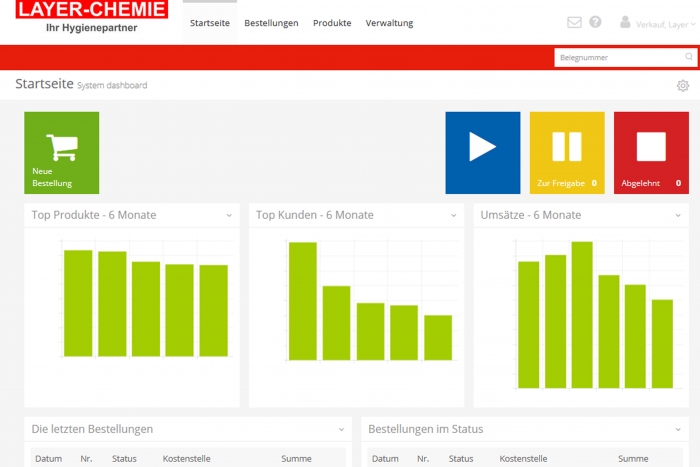Open the Produkte menu item
Viewport: 700px width, 467px height.
click(x=332, y=23)
